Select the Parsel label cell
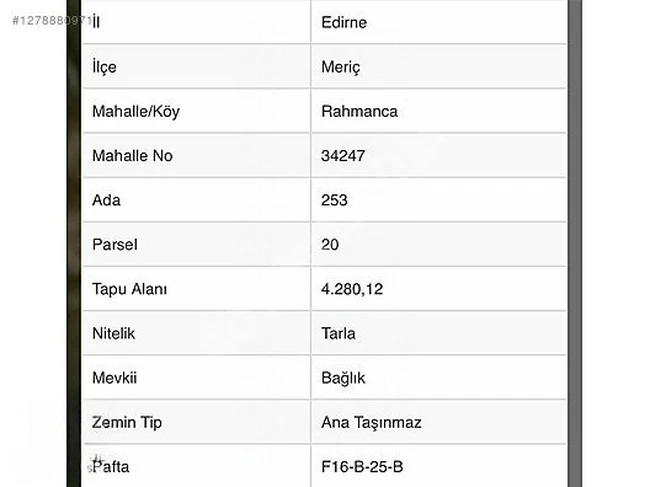This screenshot has height=487, width=650. coord(114,245)
